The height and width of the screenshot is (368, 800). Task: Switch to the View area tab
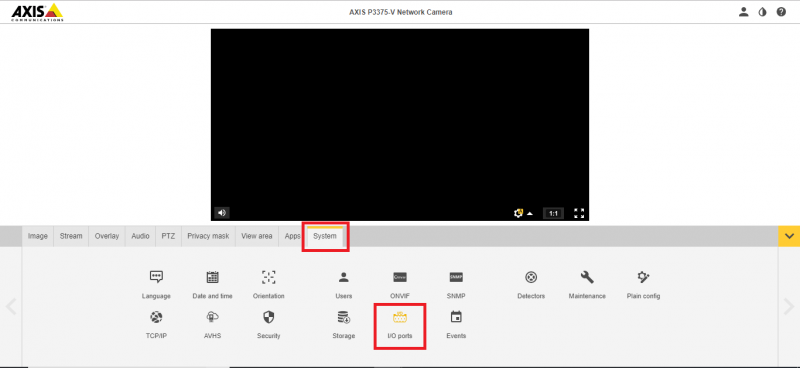click(x=257, y=236)
